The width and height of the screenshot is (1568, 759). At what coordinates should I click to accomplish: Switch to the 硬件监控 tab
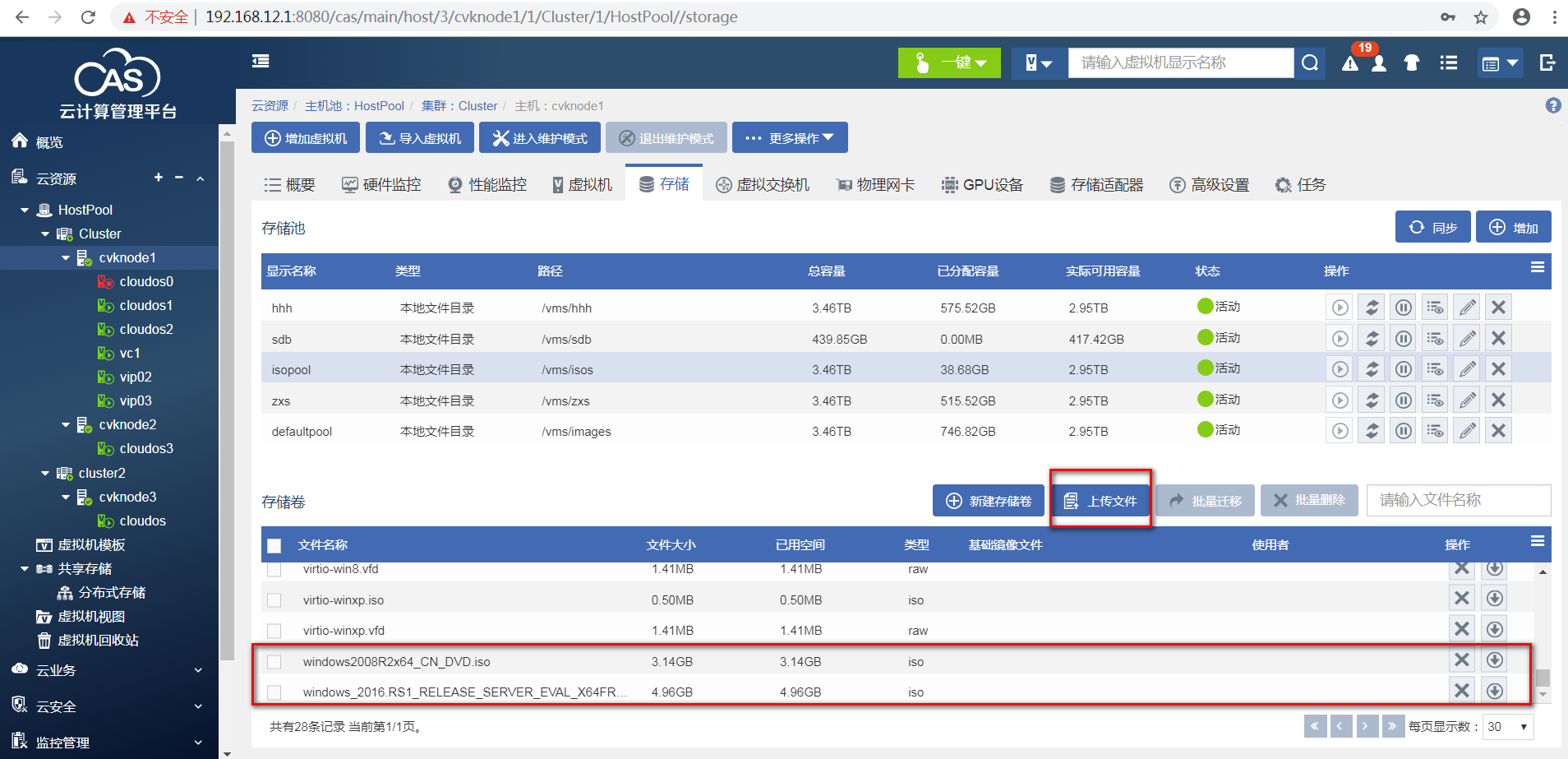click(x=381, y=185)
